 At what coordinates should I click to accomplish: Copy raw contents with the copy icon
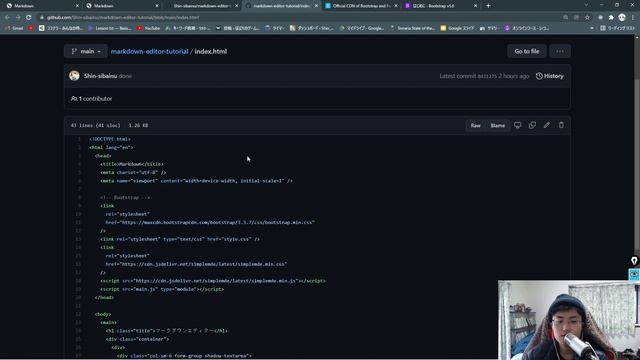coord(532,125)
